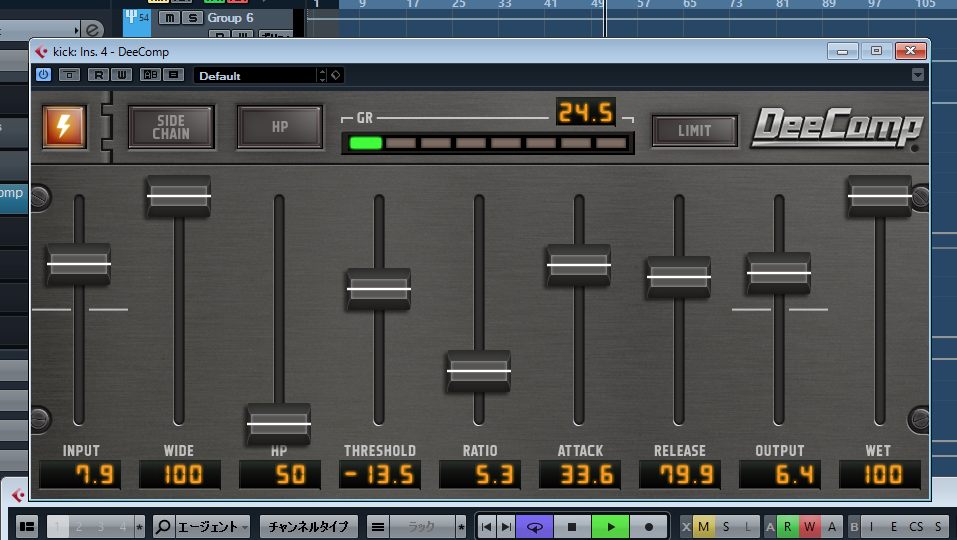Screen dimensions: 957x540
Task: Click the RELEASE fader handle
Action: tap(679, 277)
